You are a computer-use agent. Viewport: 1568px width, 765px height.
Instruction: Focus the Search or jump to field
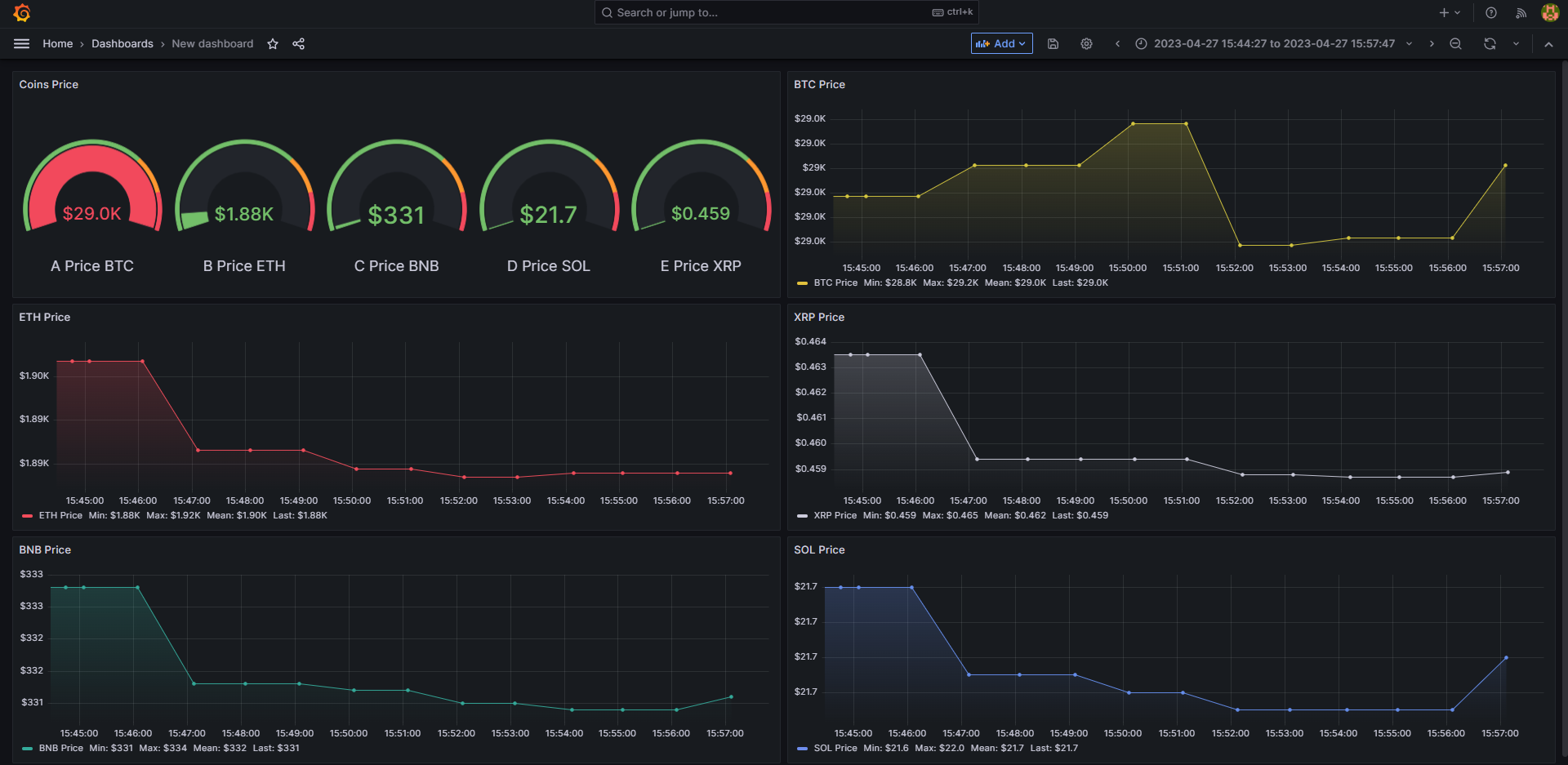786,12
